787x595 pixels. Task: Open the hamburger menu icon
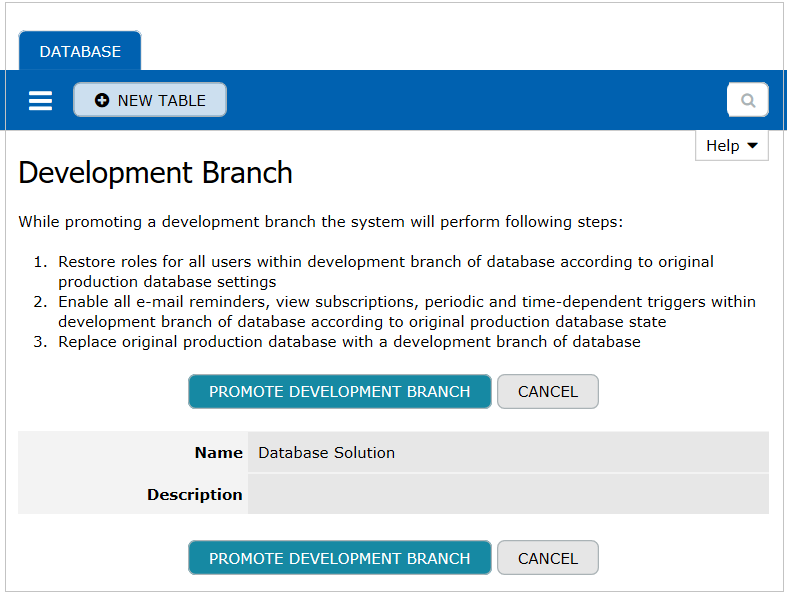(x=40, y=100)
